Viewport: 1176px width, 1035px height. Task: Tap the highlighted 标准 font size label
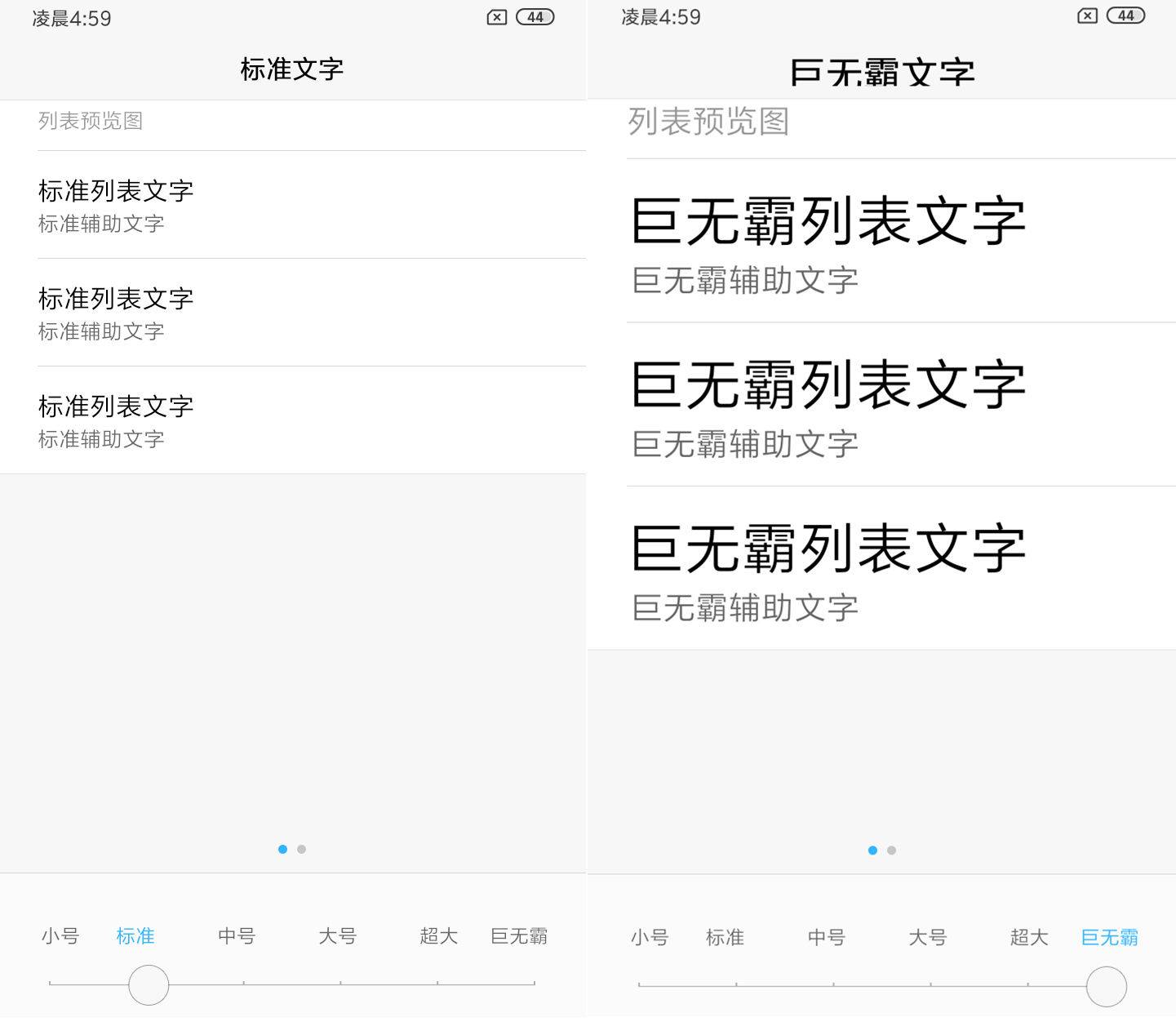point(135,936)
